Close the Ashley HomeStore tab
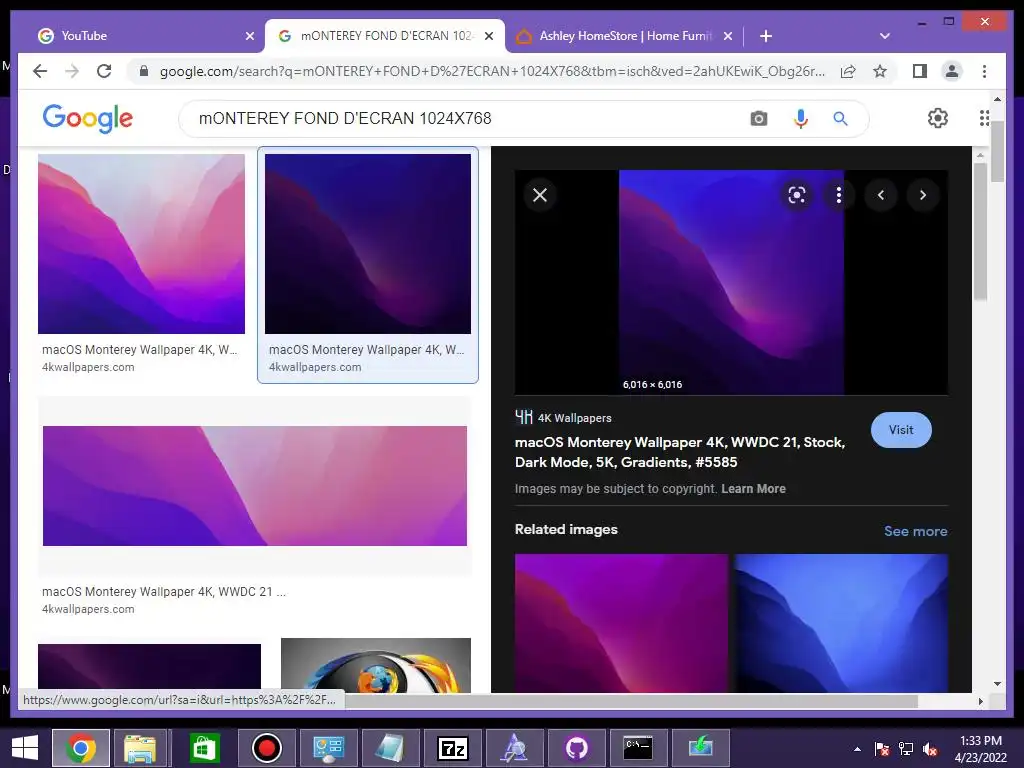 (x=728, y=36)
